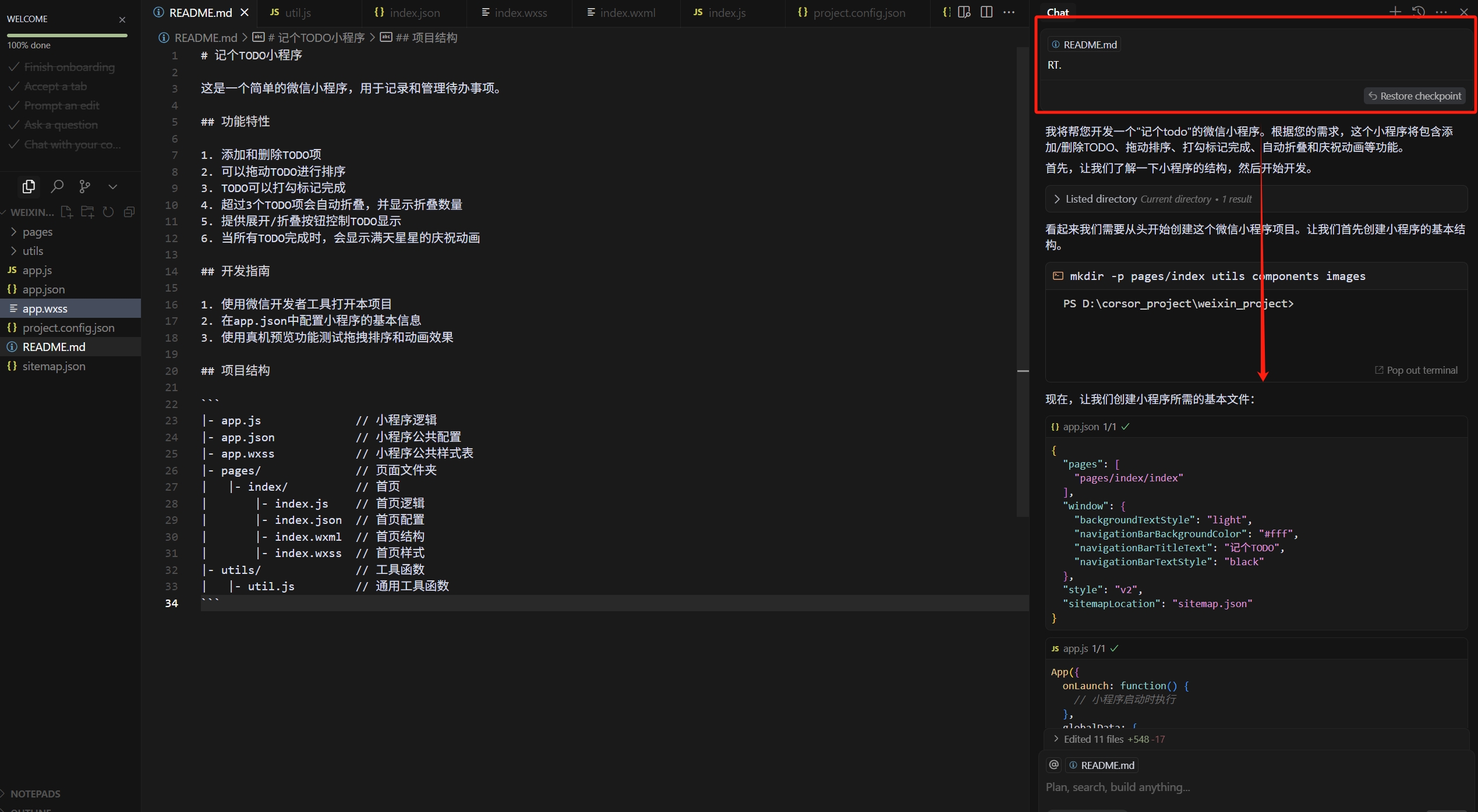The width and height of the screenshot is (1478, 812).
Task: Refresh the explorer file tree
Action: coord(108,212)
